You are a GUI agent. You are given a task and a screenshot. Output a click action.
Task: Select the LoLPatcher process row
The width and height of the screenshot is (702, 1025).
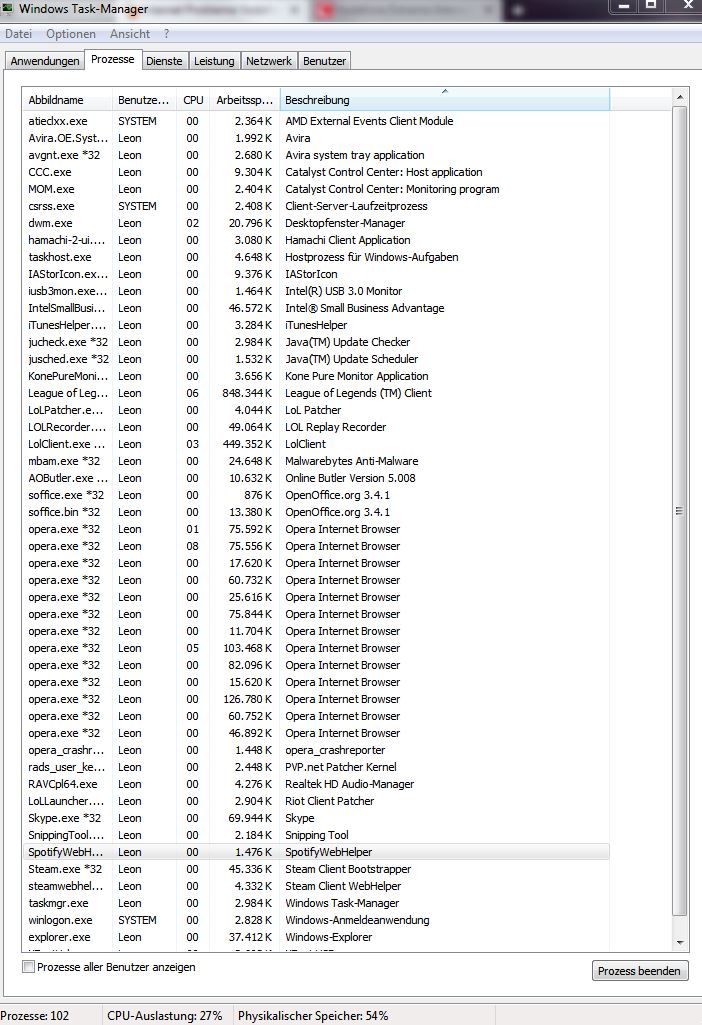point(316,410)
